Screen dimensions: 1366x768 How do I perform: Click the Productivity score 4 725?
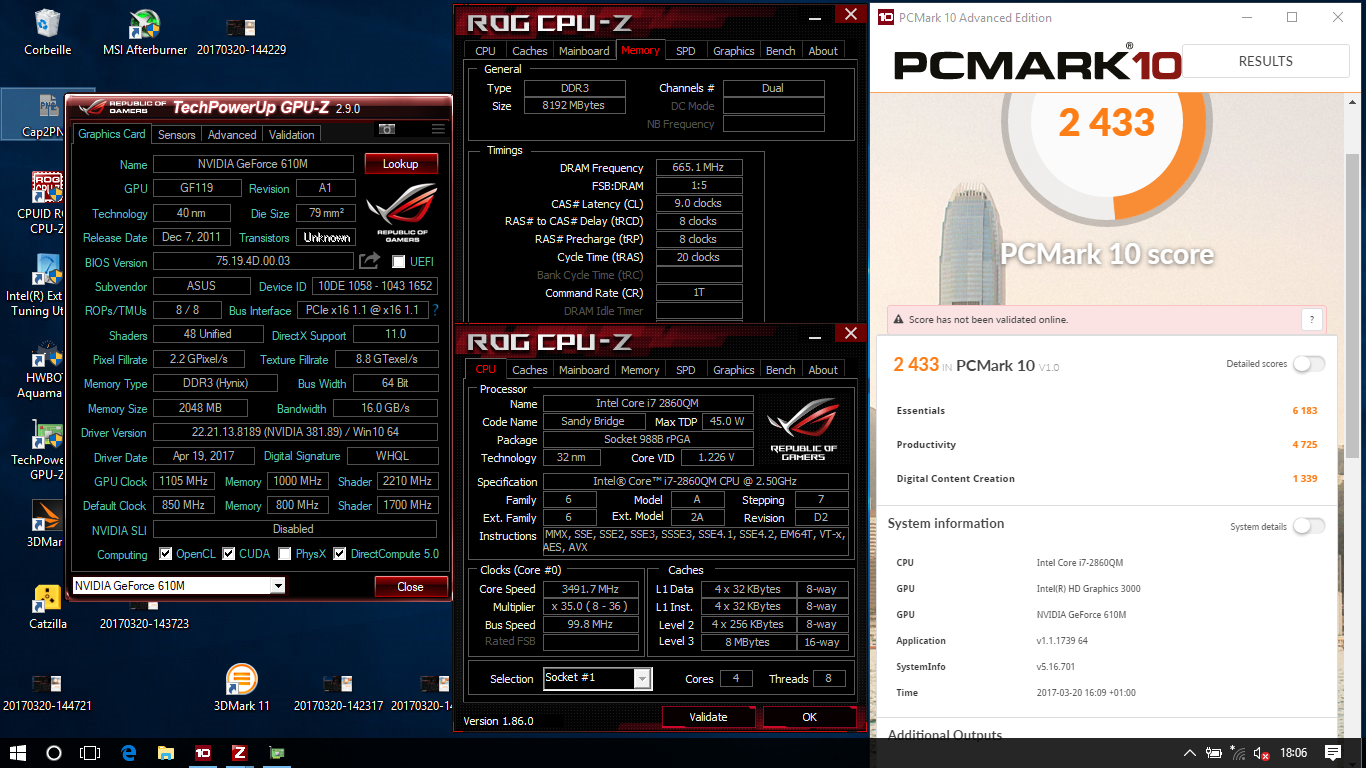(1304, 445)
